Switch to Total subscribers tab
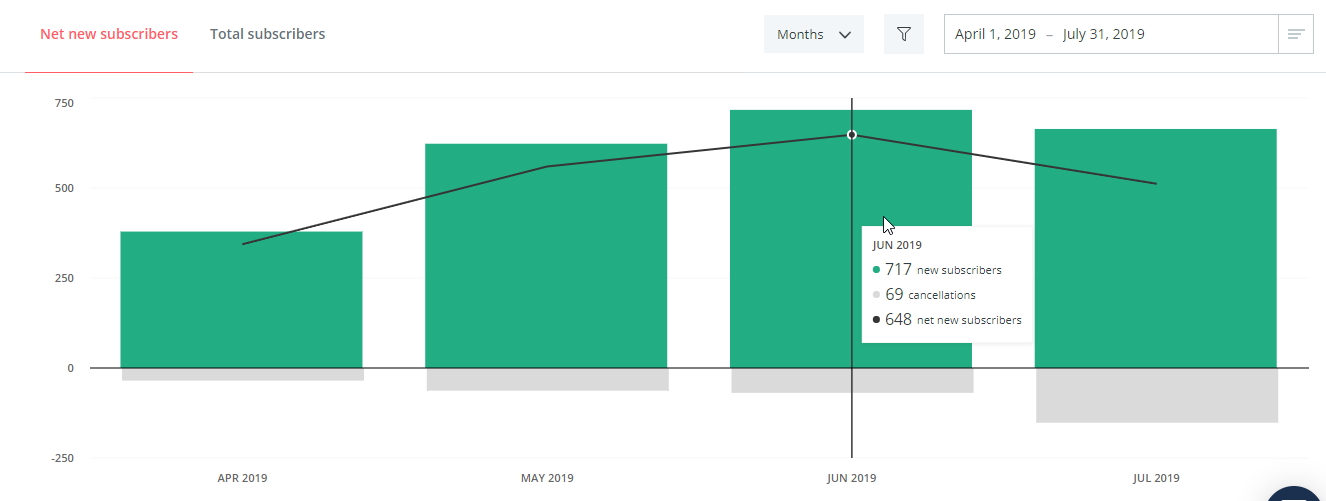 (267, 34)
